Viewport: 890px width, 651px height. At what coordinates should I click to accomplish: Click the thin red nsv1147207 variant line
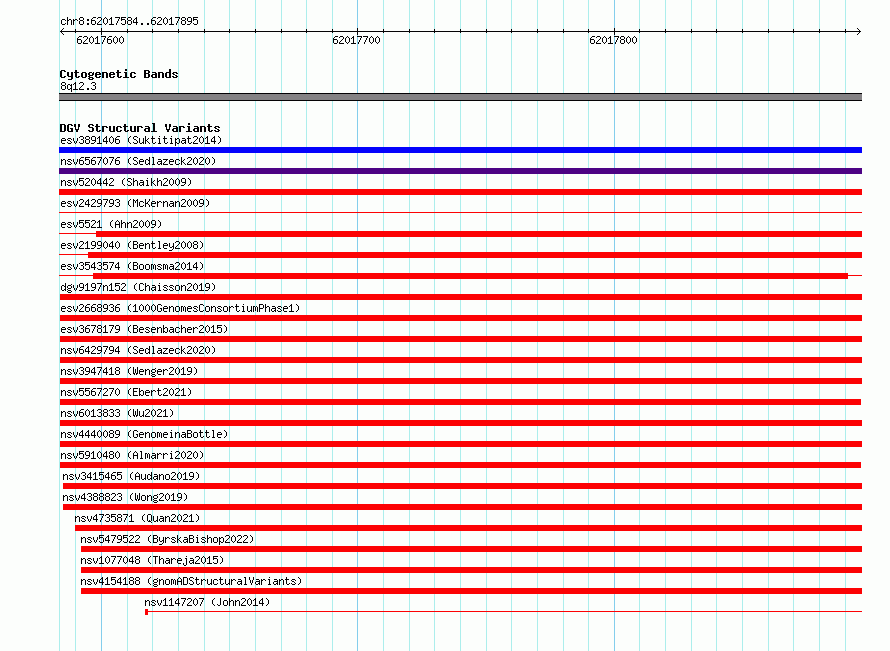(x=503, y=612)
